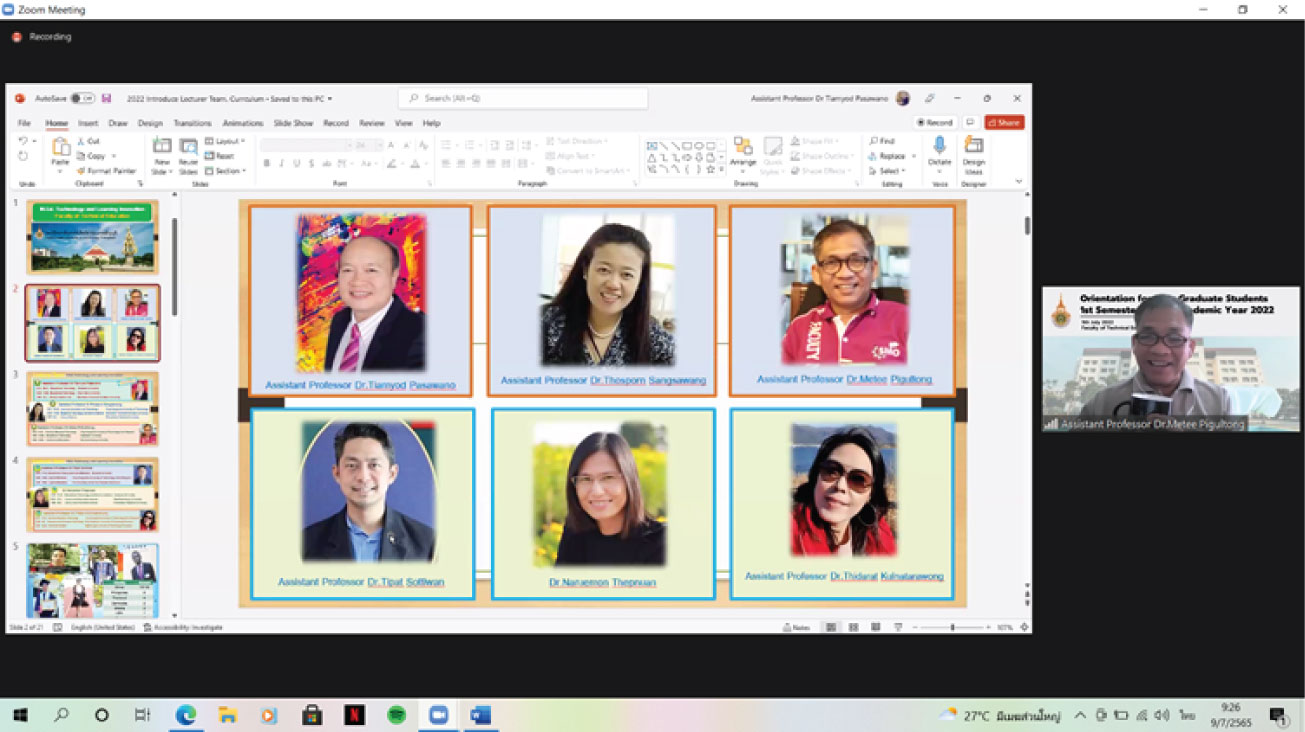Click the Redo icon below Undo
The height and width of the screenshot is (732, 1305).
[x=23, y=156]
